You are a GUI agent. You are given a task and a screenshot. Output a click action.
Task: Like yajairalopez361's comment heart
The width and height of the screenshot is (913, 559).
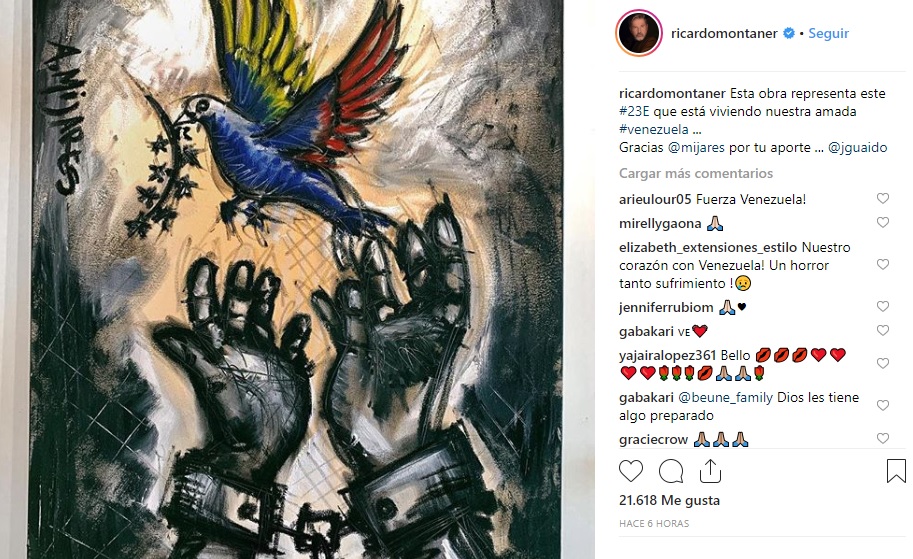(x=883, y=363)
